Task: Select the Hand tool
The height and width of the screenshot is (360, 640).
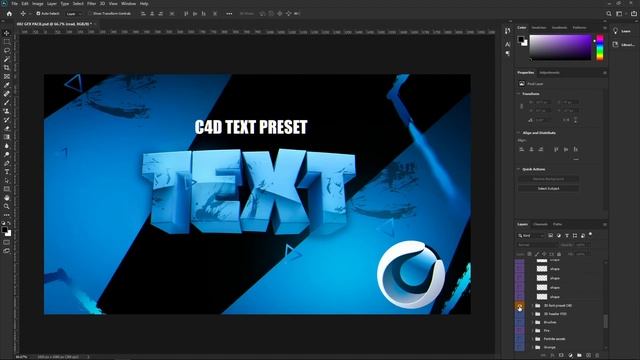Action: [x=7, y=198]
